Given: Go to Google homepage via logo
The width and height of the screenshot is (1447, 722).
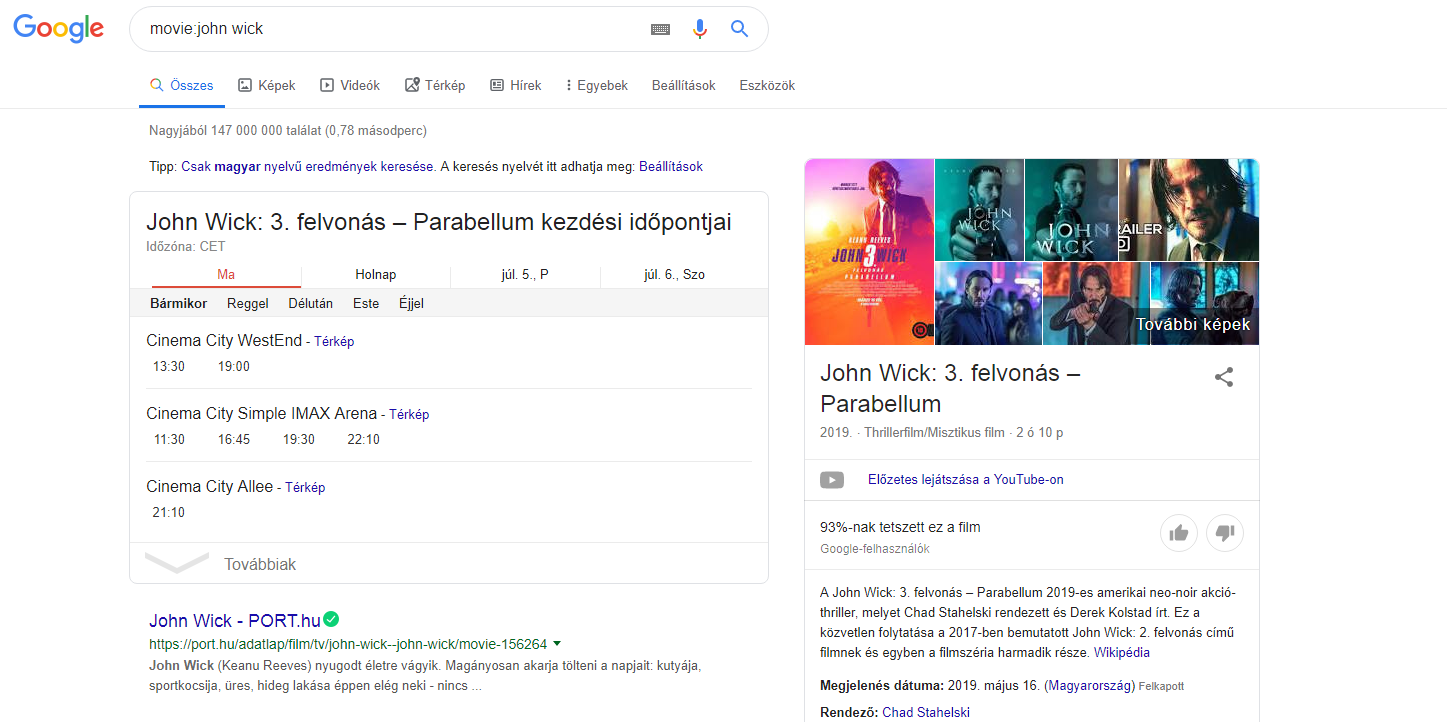Looking at the screenshot, I should 59,29.
